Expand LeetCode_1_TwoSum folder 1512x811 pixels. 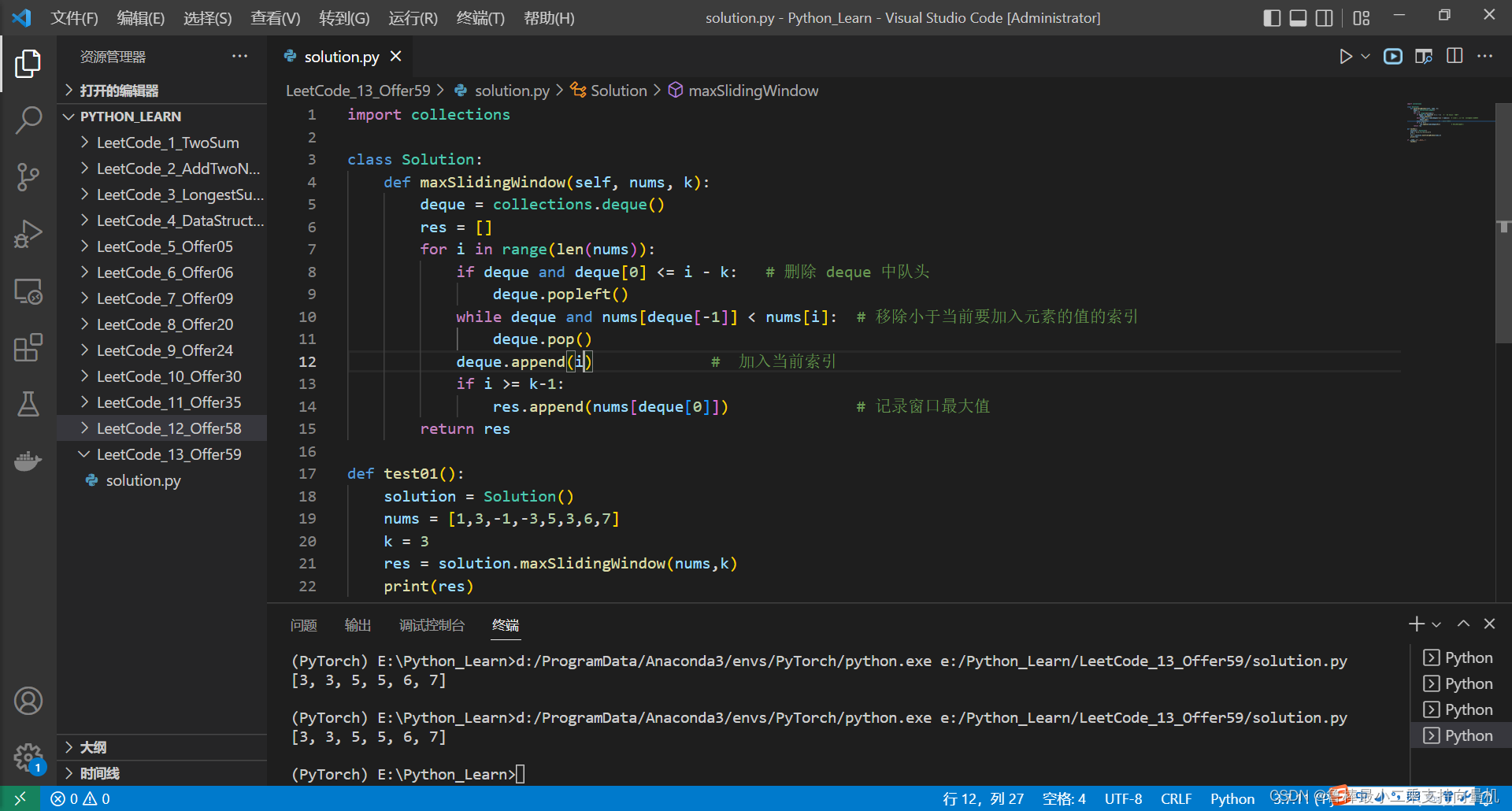(x=162, y=143)
